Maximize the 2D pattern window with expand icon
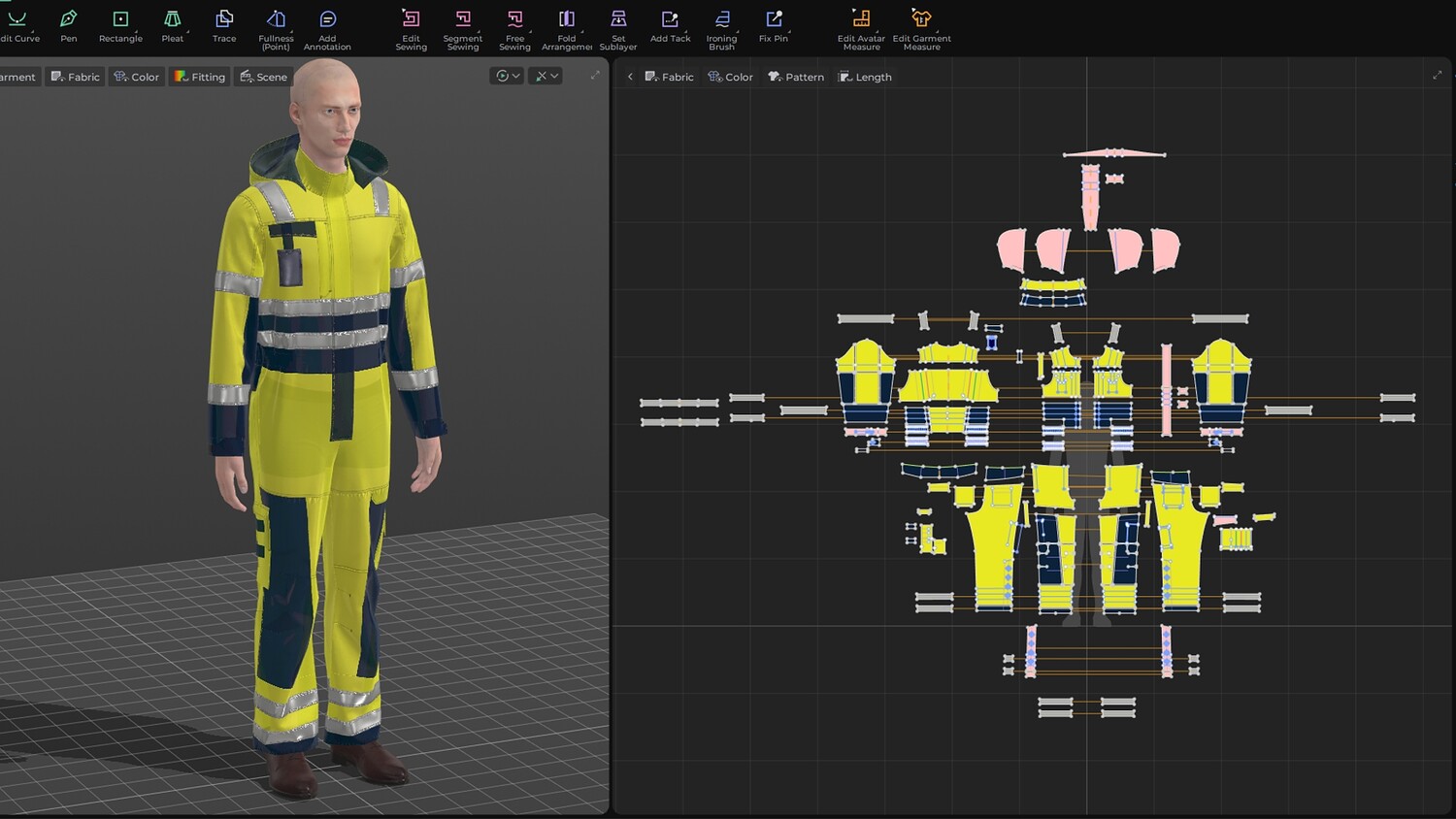 [x=1437, y=76]
